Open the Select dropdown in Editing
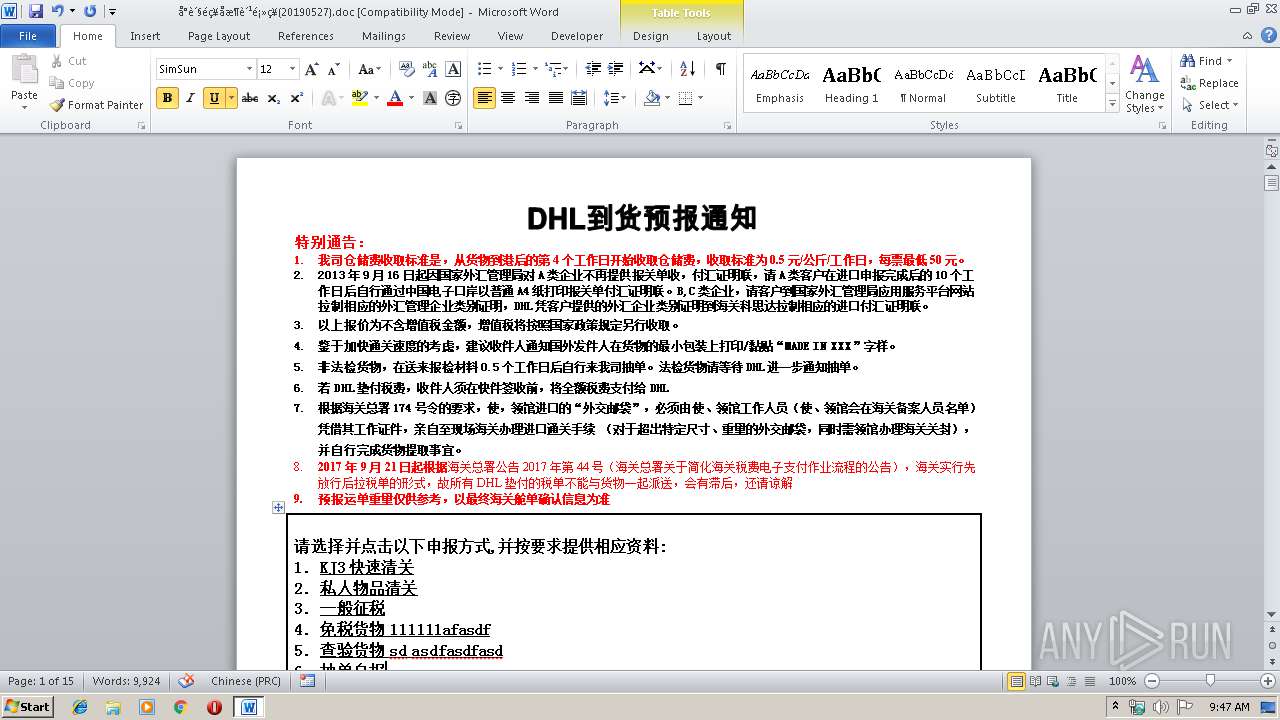Screen dimensions: 1280x720 pyautogui.click(x=1210, y=105)
